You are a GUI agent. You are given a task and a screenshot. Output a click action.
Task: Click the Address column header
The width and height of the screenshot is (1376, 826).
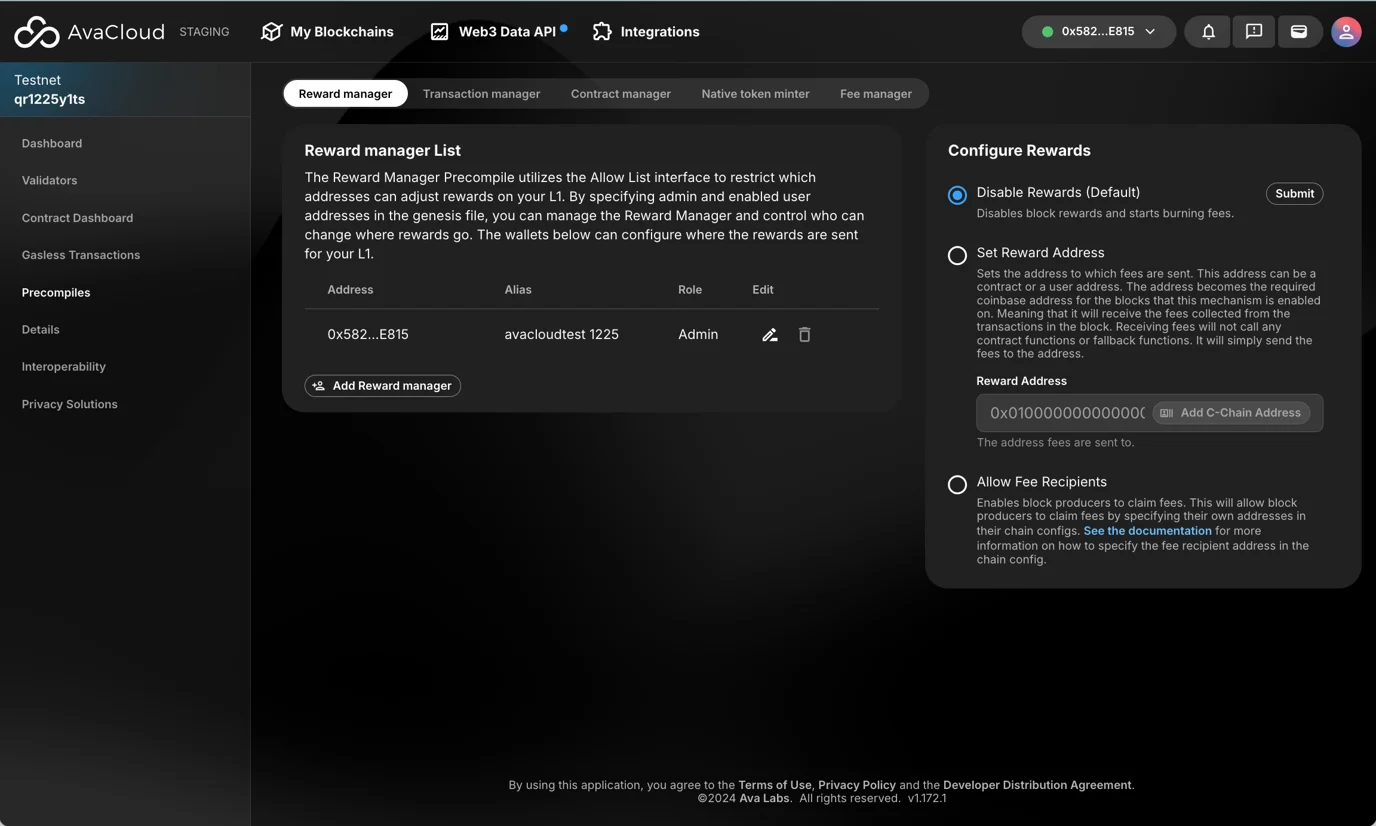tap(350, 290)
